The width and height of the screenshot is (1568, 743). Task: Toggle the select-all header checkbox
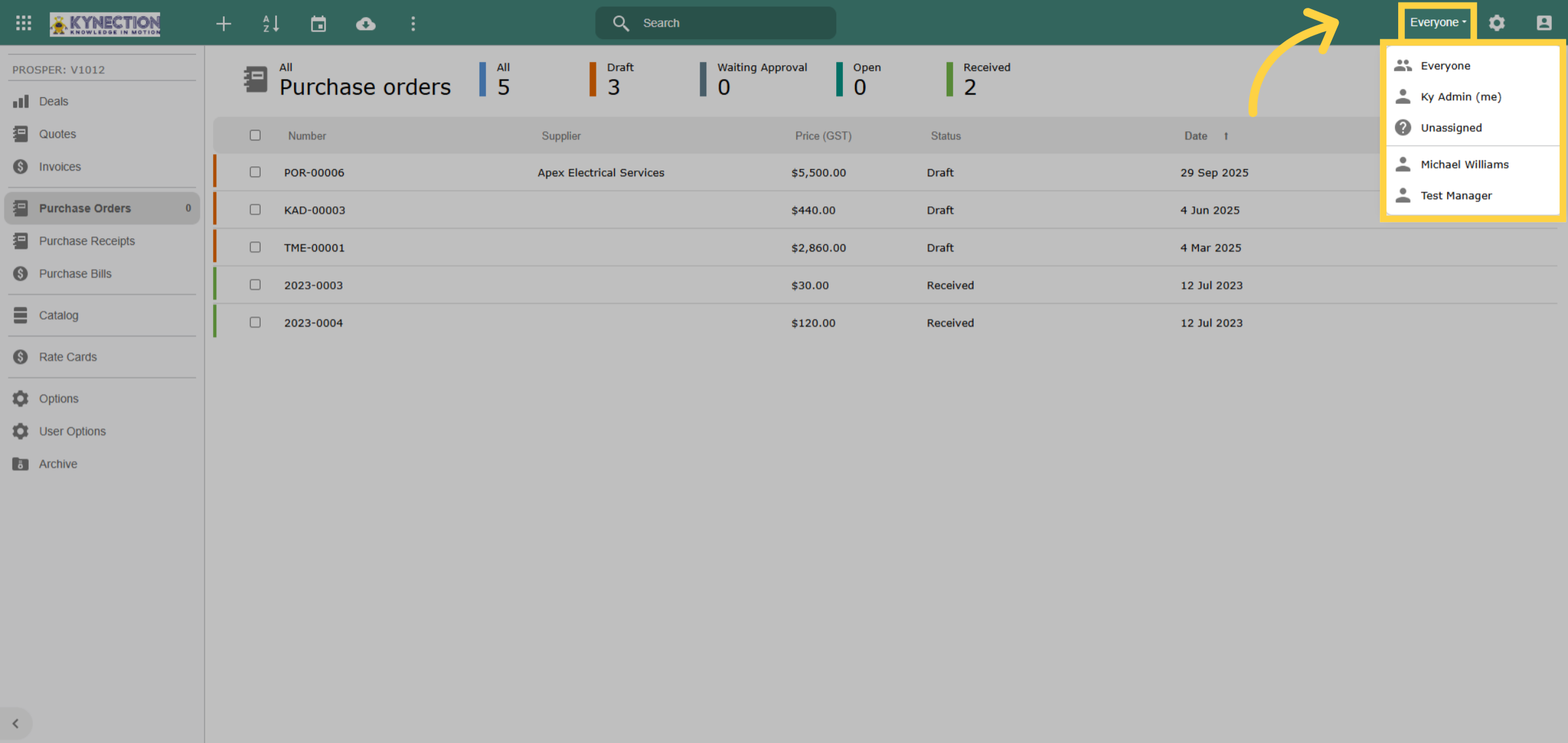[255, 135]
